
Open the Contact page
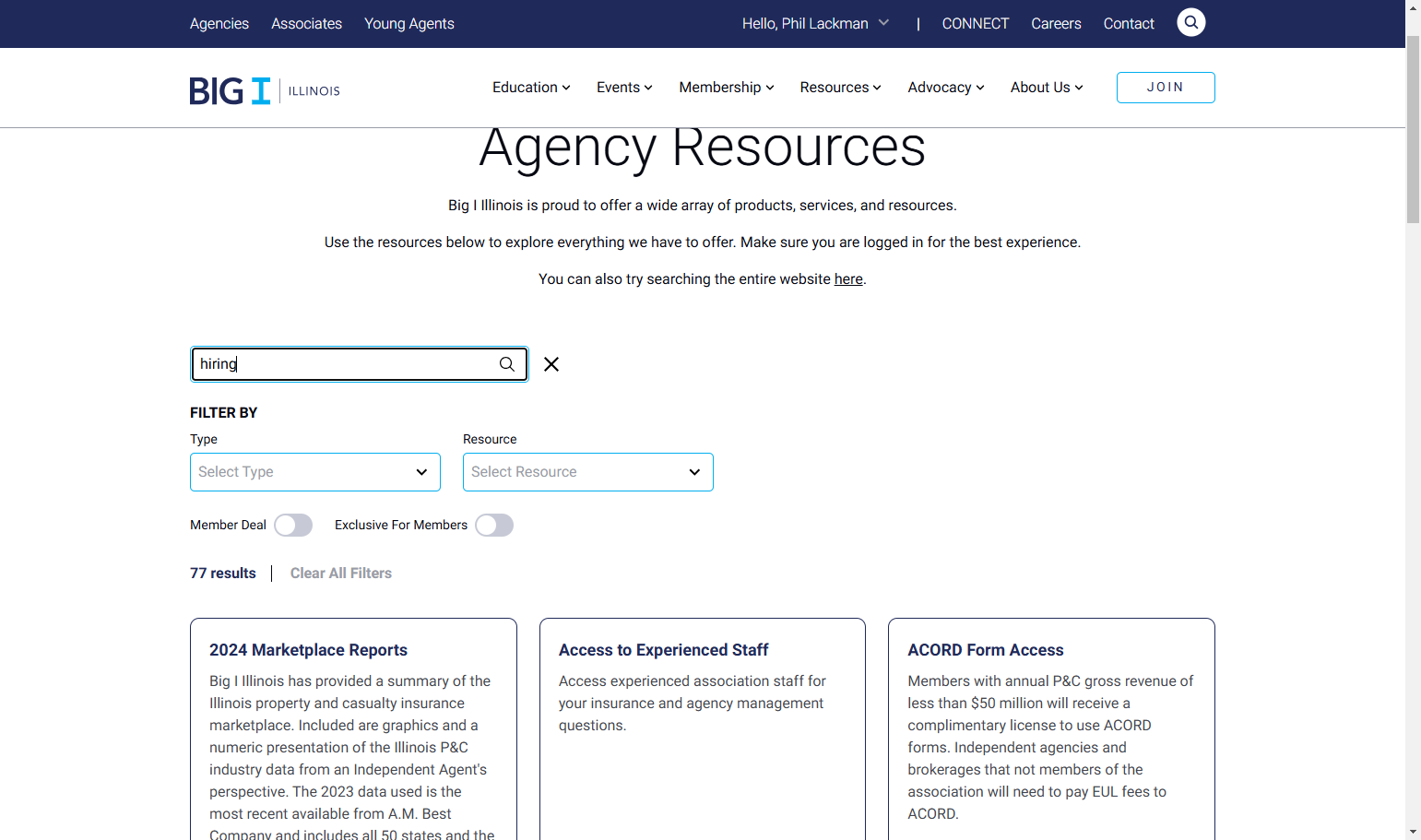pos(1129,23)
